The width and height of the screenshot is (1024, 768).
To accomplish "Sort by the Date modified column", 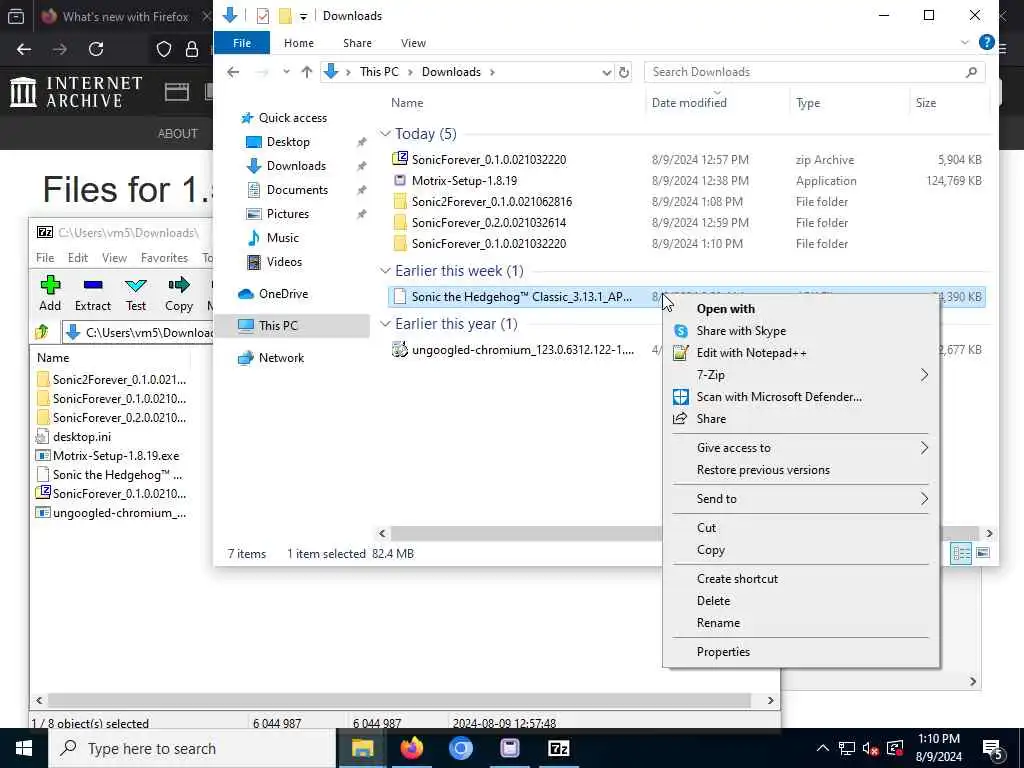I will 689,103.
